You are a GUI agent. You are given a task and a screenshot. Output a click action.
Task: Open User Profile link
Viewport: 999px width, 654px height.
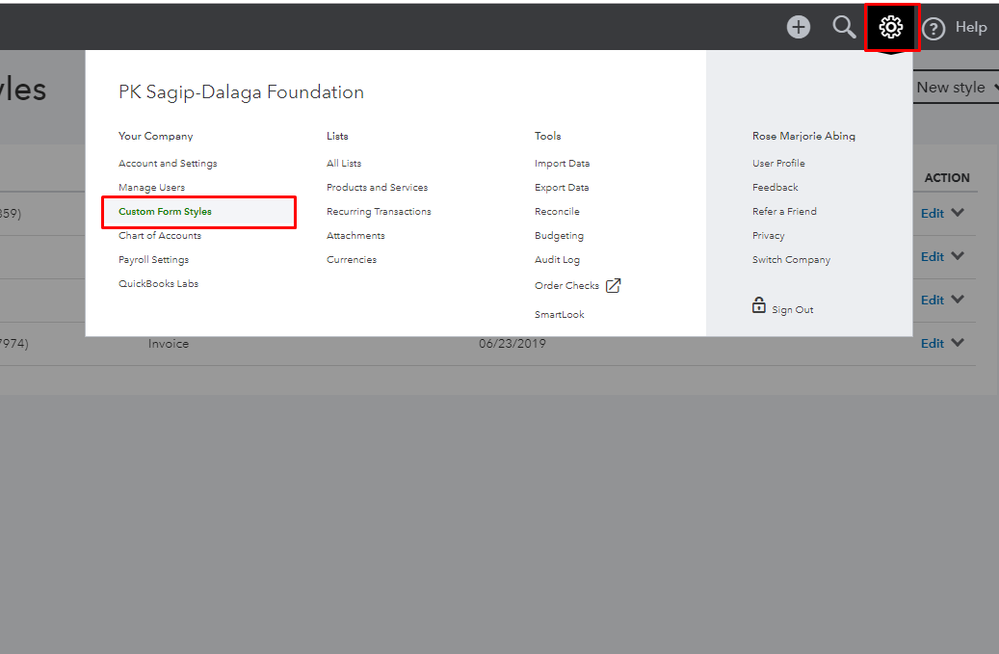(778, 164)
